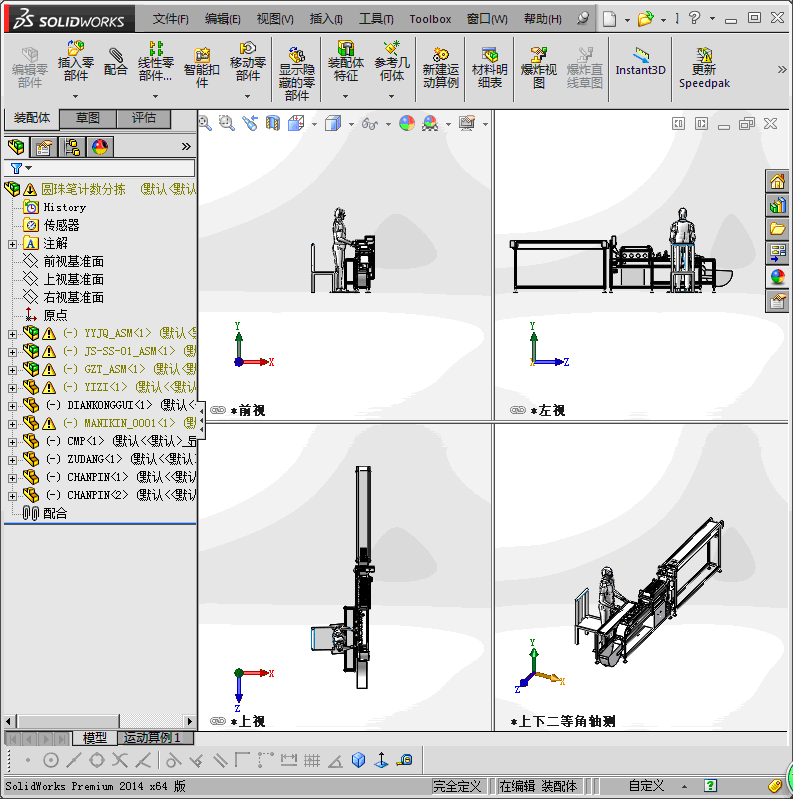Open 编辑(E) Edit menu
Image resolution: width=793 pixels, height=799 pixels.
click(x=222, y=19)
